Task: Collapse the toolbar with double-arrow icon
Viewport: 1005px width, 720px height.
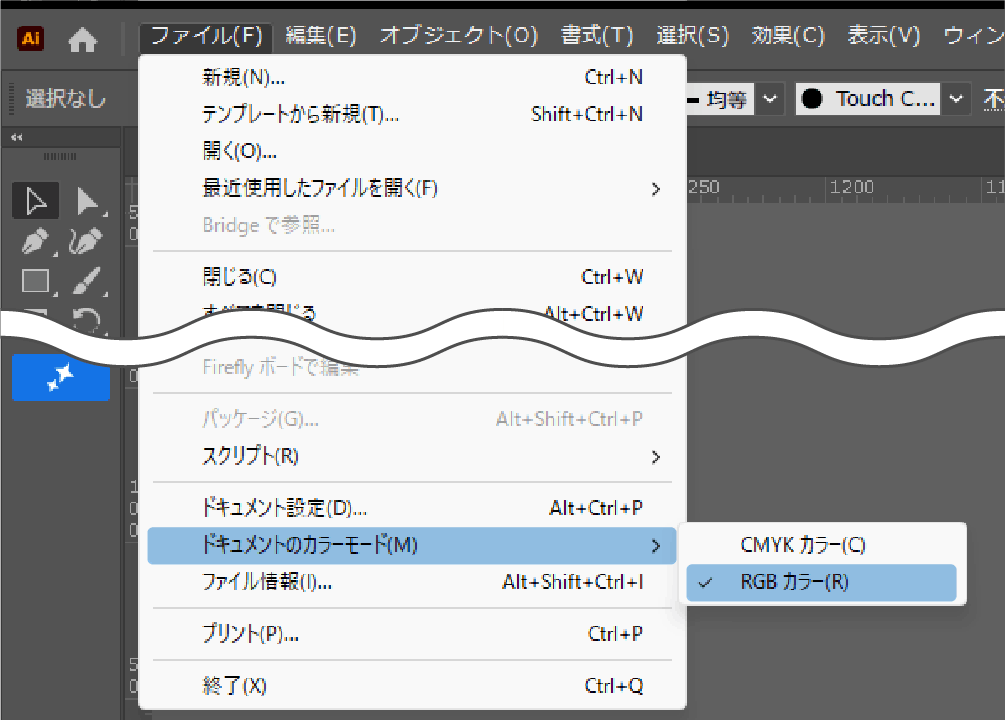Action: [x=17, y=137]
